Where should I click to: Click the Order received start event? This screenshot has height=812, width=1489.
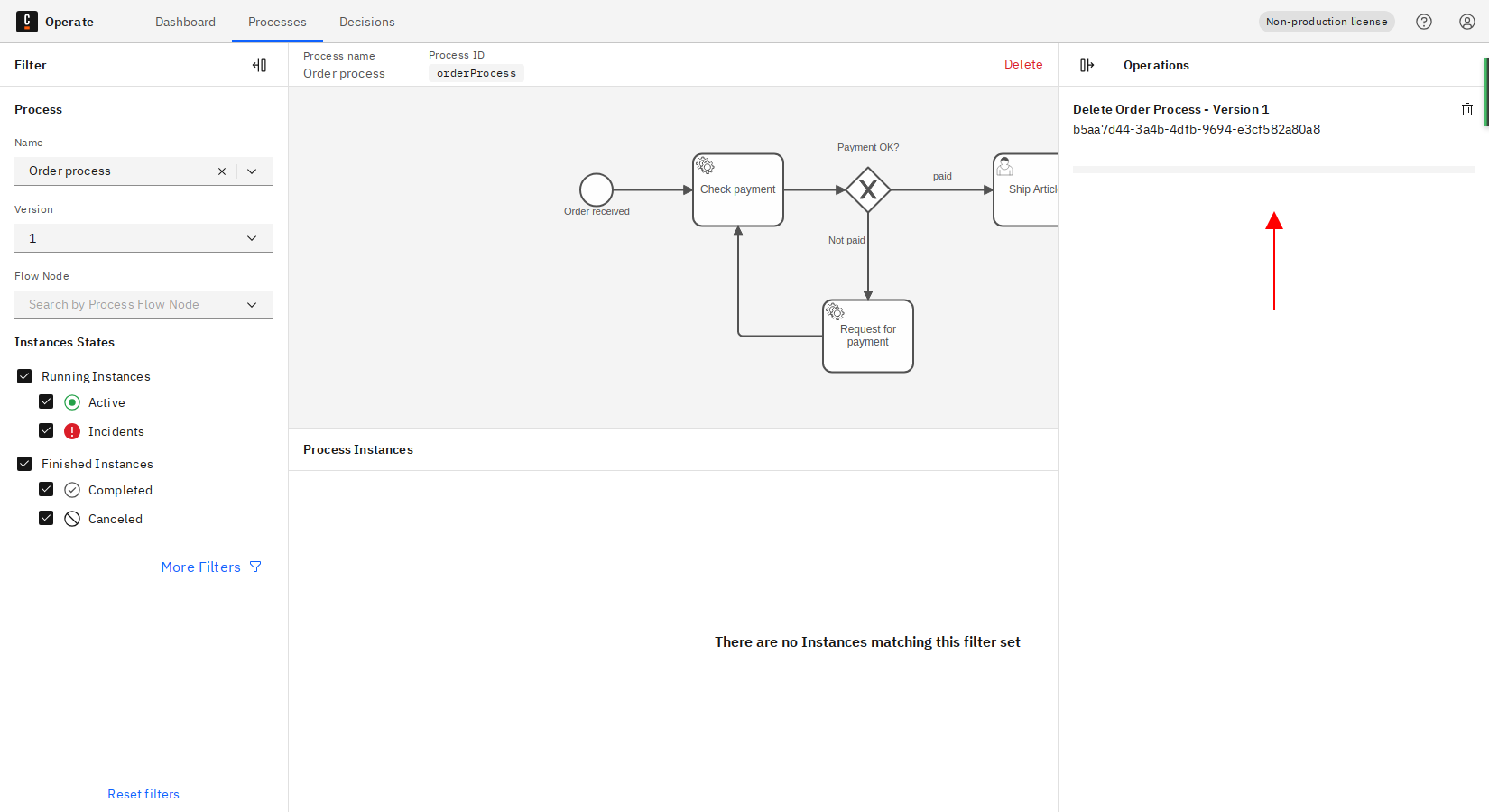[596, 189]
